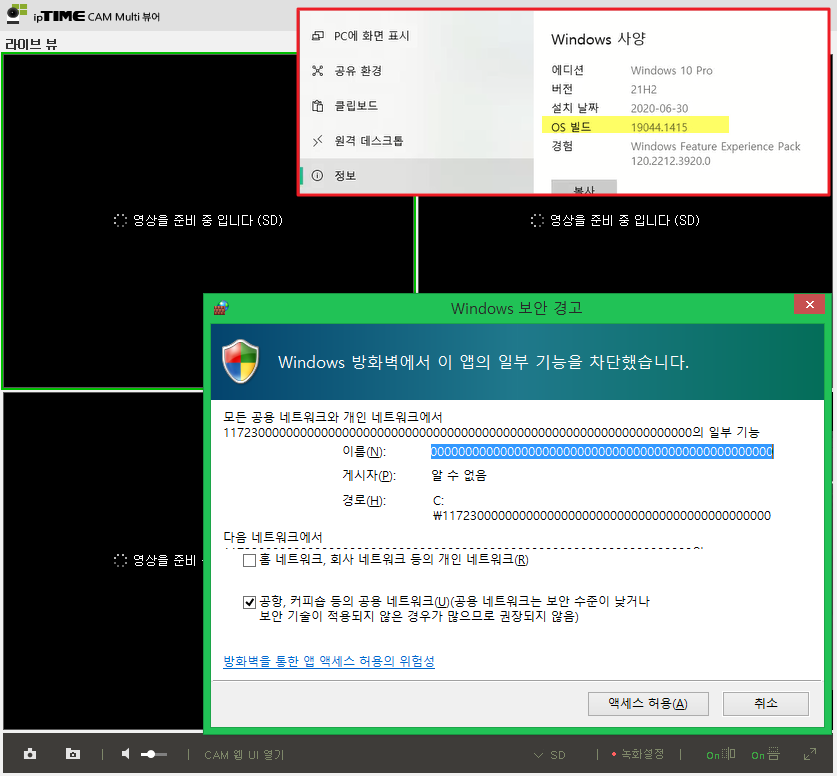This screenshot has height=776, width=837.
Task: Click the edition value Windows 10 Pro
Action: tap(672, 70)
